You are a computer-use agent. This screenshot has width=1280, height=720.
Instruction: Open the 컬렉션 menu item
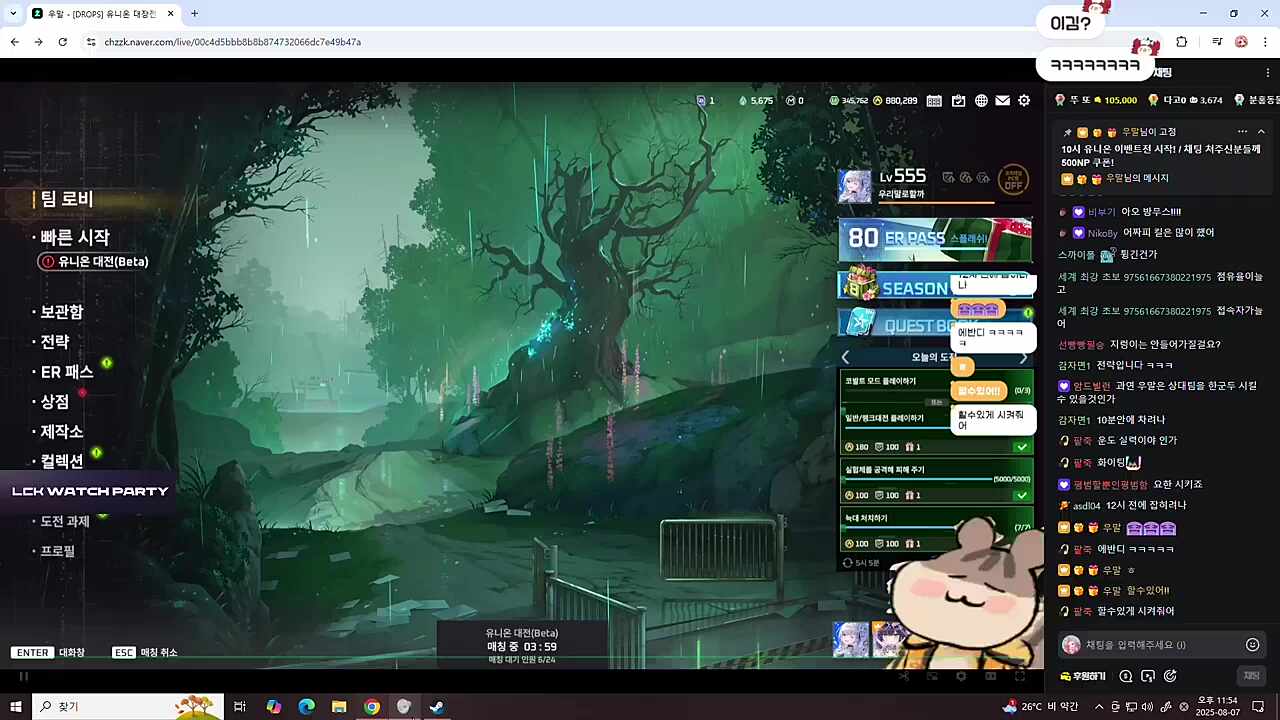point(62,462)
